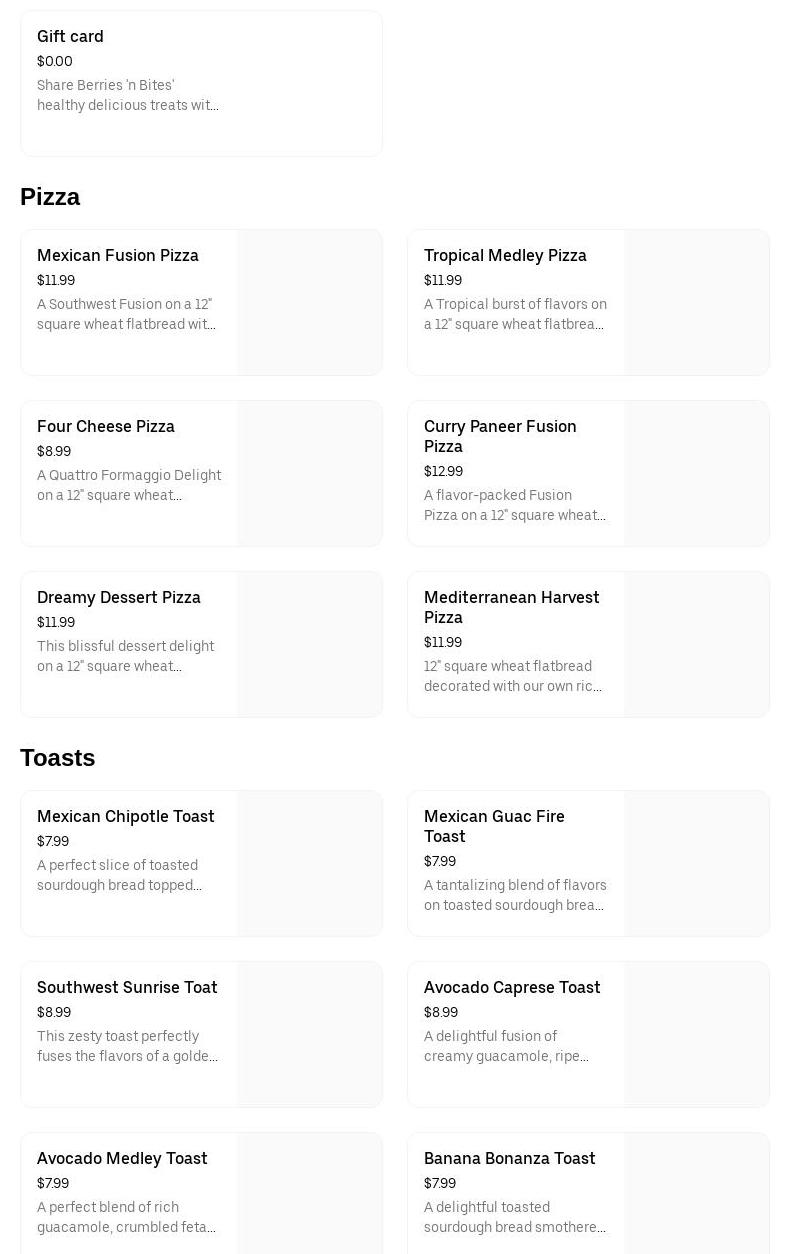This screenshot has height=1254, width=804.
Task: Open the Mexican Chipotle Toast title
Action: point(126,817)
